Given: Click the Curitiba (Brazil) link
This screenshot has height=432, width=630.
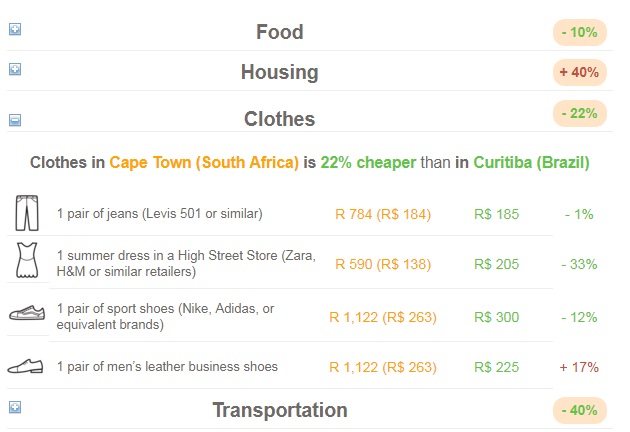Looking at the screenshot, I should [x=531, y=162].
